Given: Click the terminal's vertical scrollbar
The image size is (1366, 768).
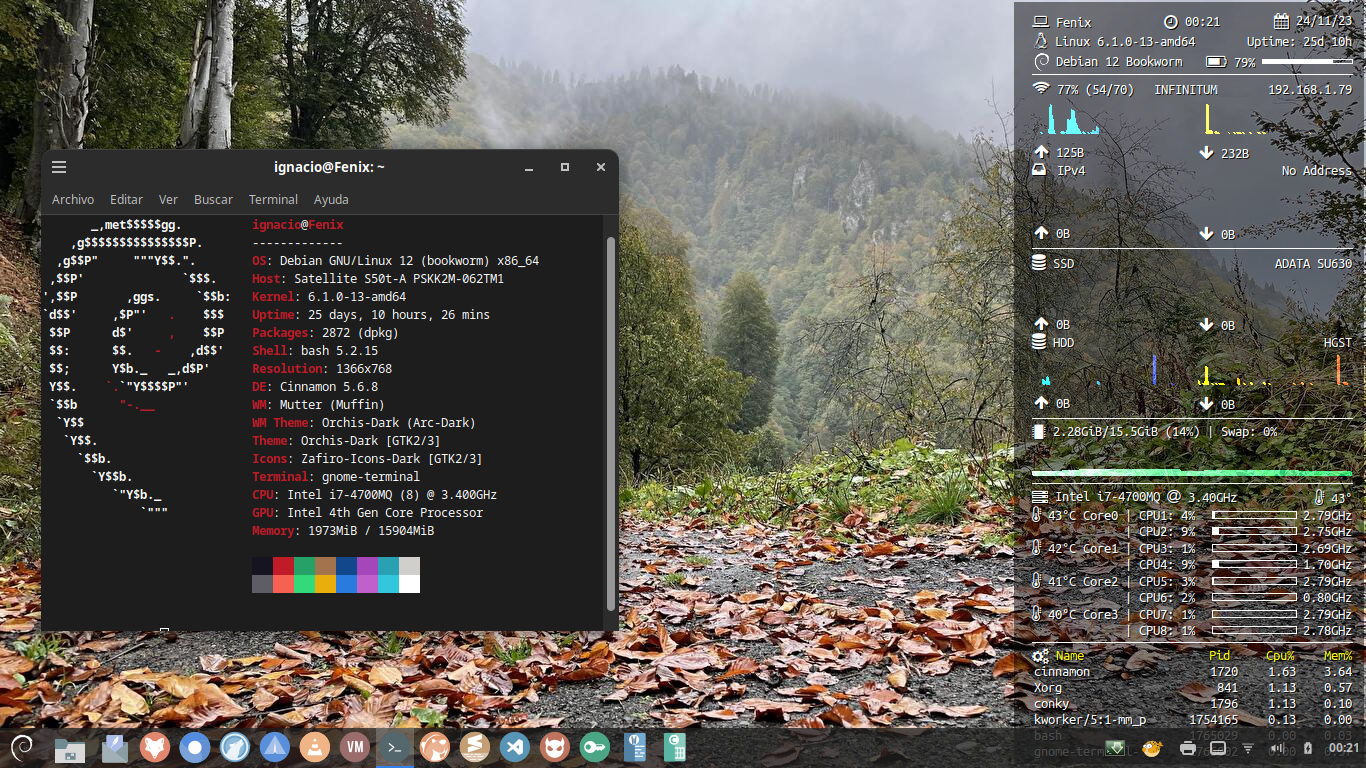Looking at the screenshot, I should 611,420.
